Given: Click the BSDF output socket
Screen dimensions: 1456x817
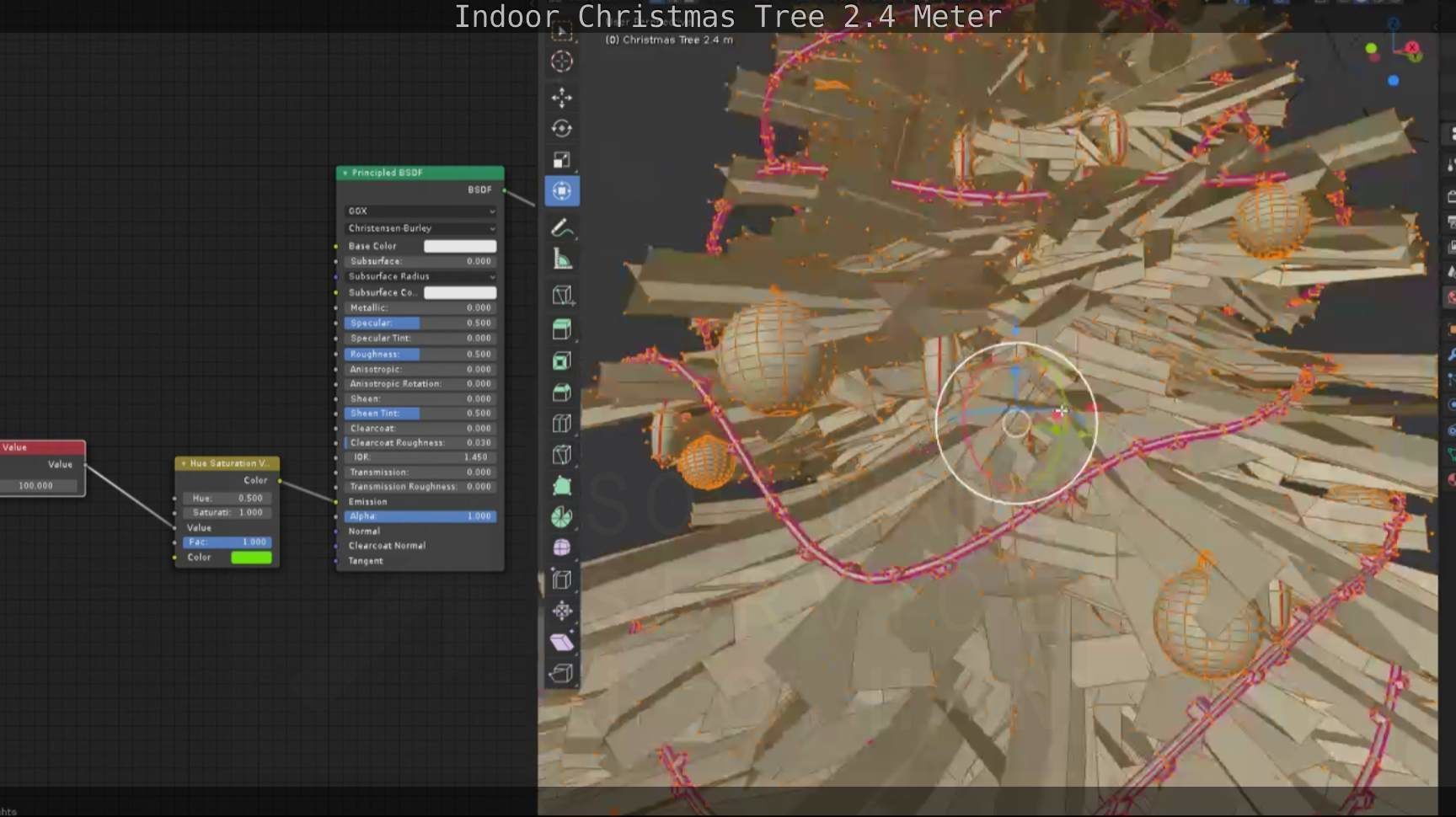Looking at the screenshot, I should (505, 190).
